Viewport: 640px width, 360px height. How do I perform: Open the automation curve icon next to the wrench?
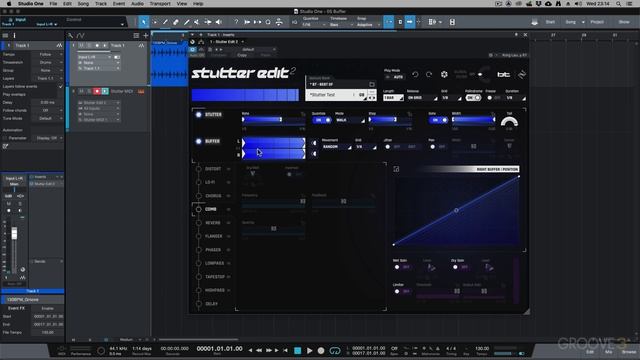coord(80,36)
